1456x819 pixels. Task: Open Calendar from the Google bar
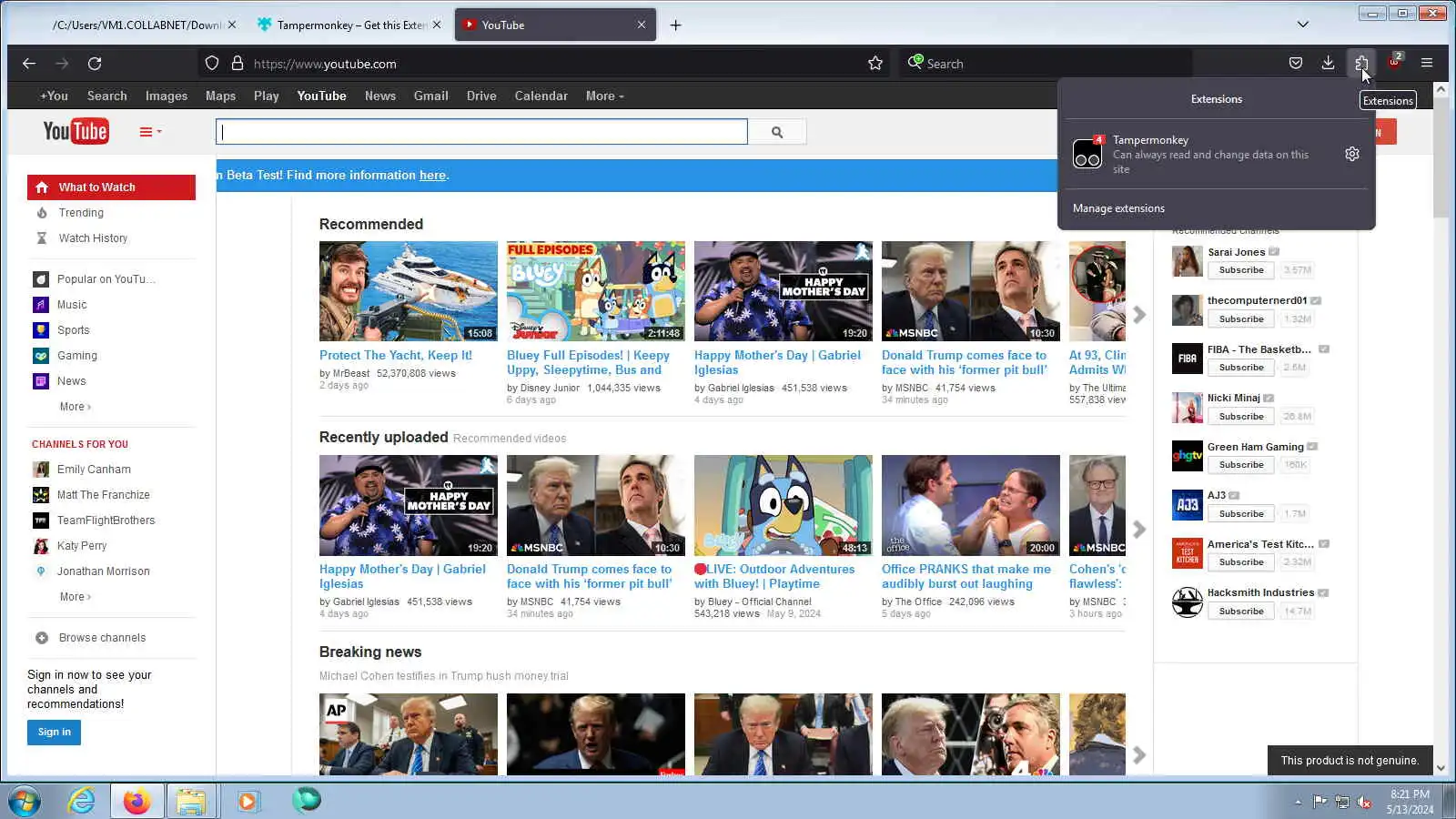[541, 96]
